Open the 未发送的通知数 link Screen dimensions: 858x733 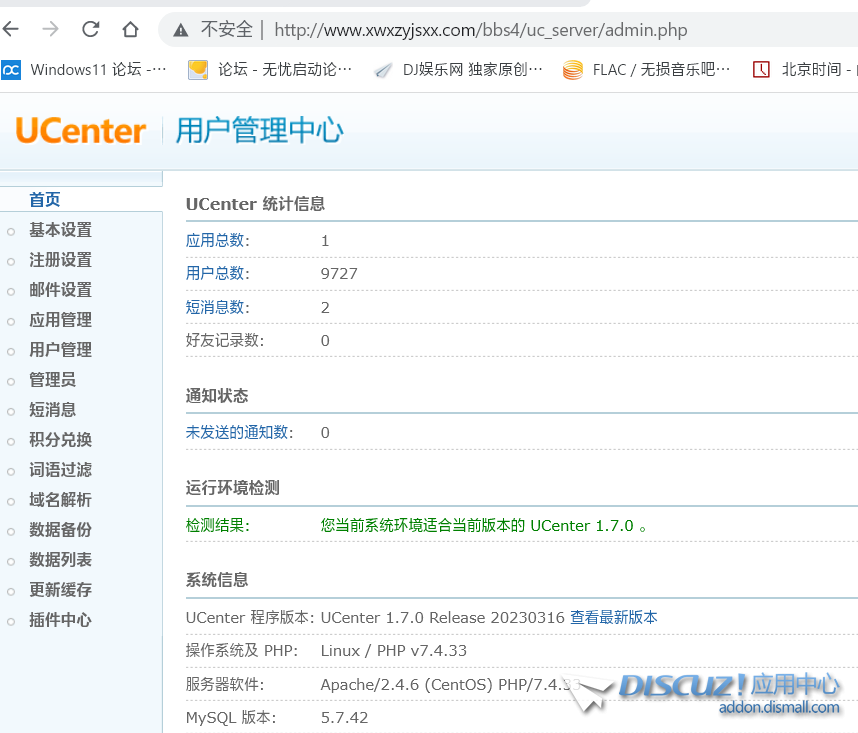point(239,433)
